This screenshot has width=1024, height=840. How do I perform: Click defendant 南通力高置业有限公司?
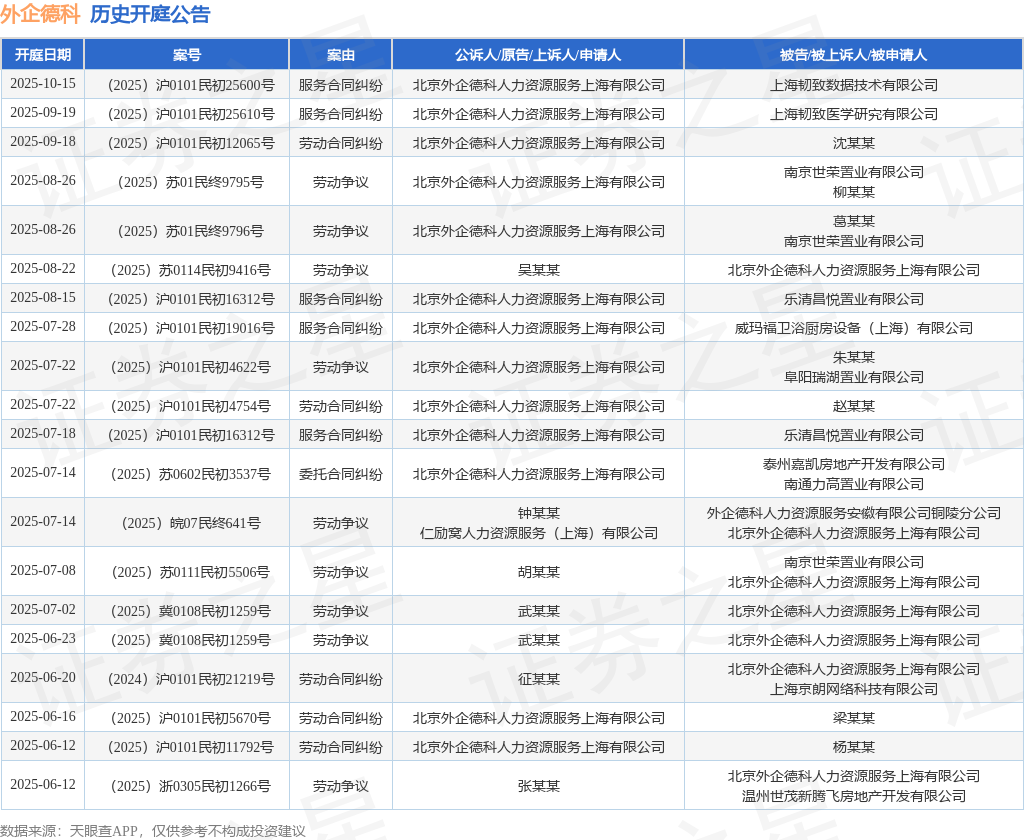click(854, 484)
